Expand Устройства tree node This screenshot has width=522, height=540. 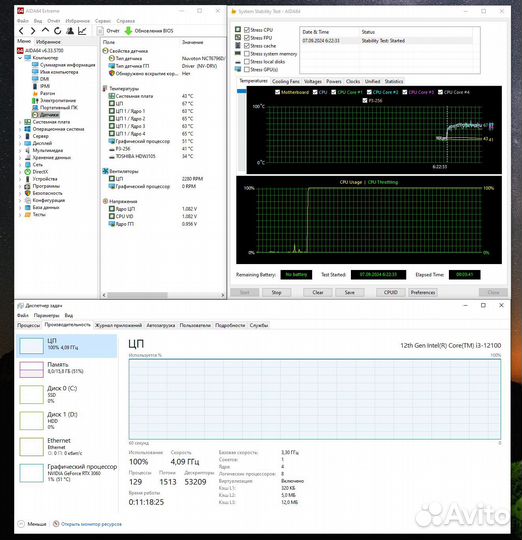pyautogui.click(x=20, y=179)
